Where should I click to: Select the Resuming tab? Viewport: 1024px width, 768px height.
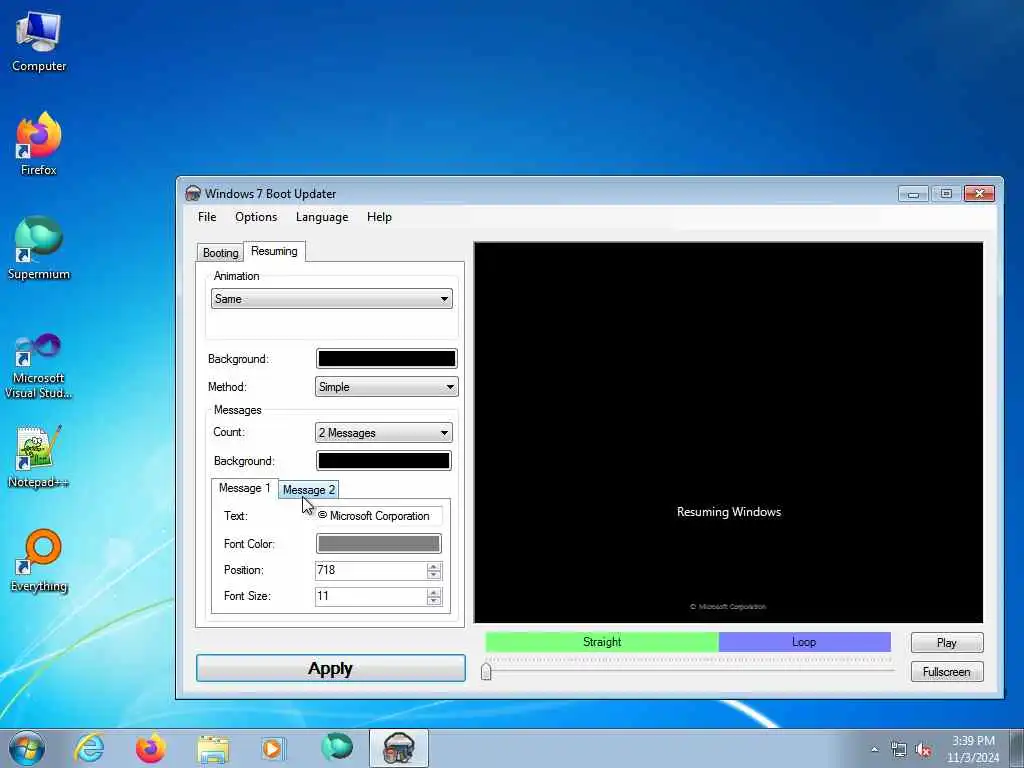pyautogui.click(x=274, y=251)
